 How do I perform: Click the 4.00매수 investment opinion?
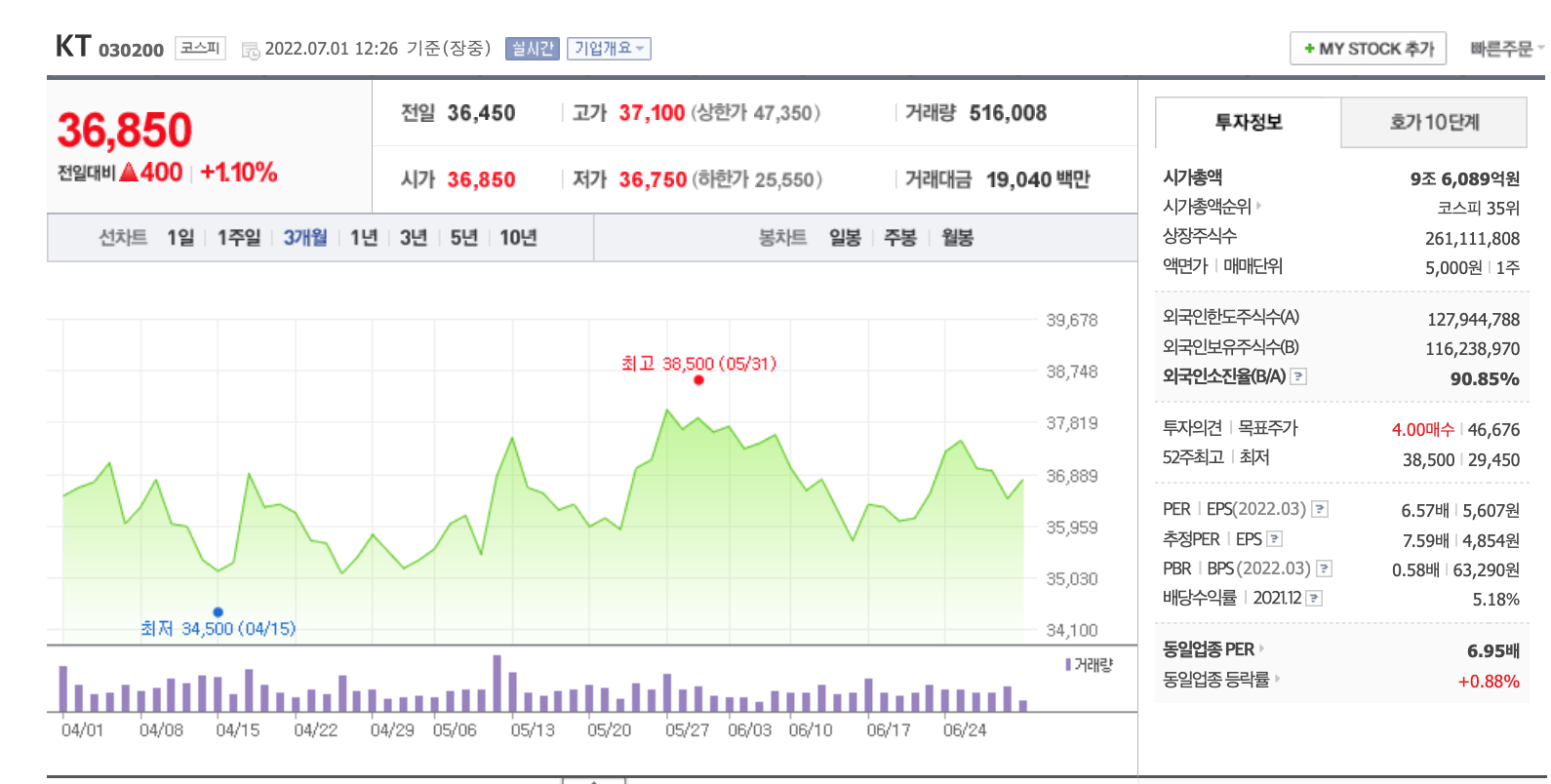(x=1422, y=429)
